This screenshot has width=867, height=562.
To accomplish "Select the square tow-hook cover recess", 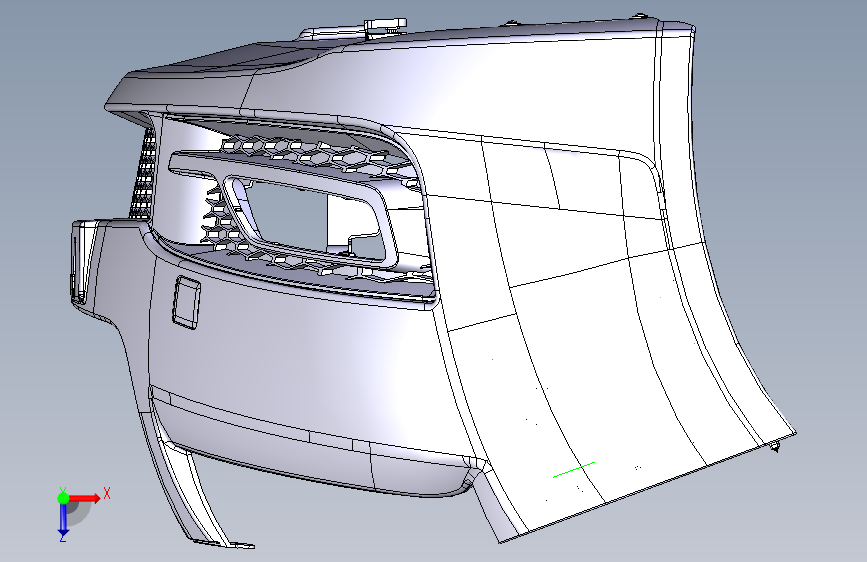I will 186,303.
